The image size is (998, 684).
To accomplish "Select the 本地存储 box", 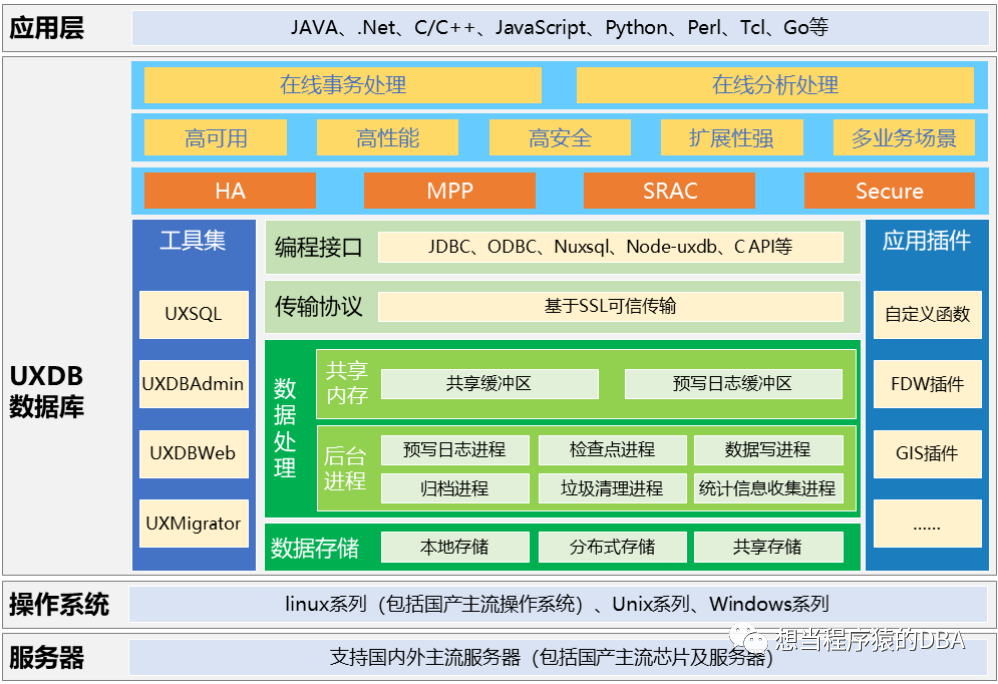I will point(455,547).
